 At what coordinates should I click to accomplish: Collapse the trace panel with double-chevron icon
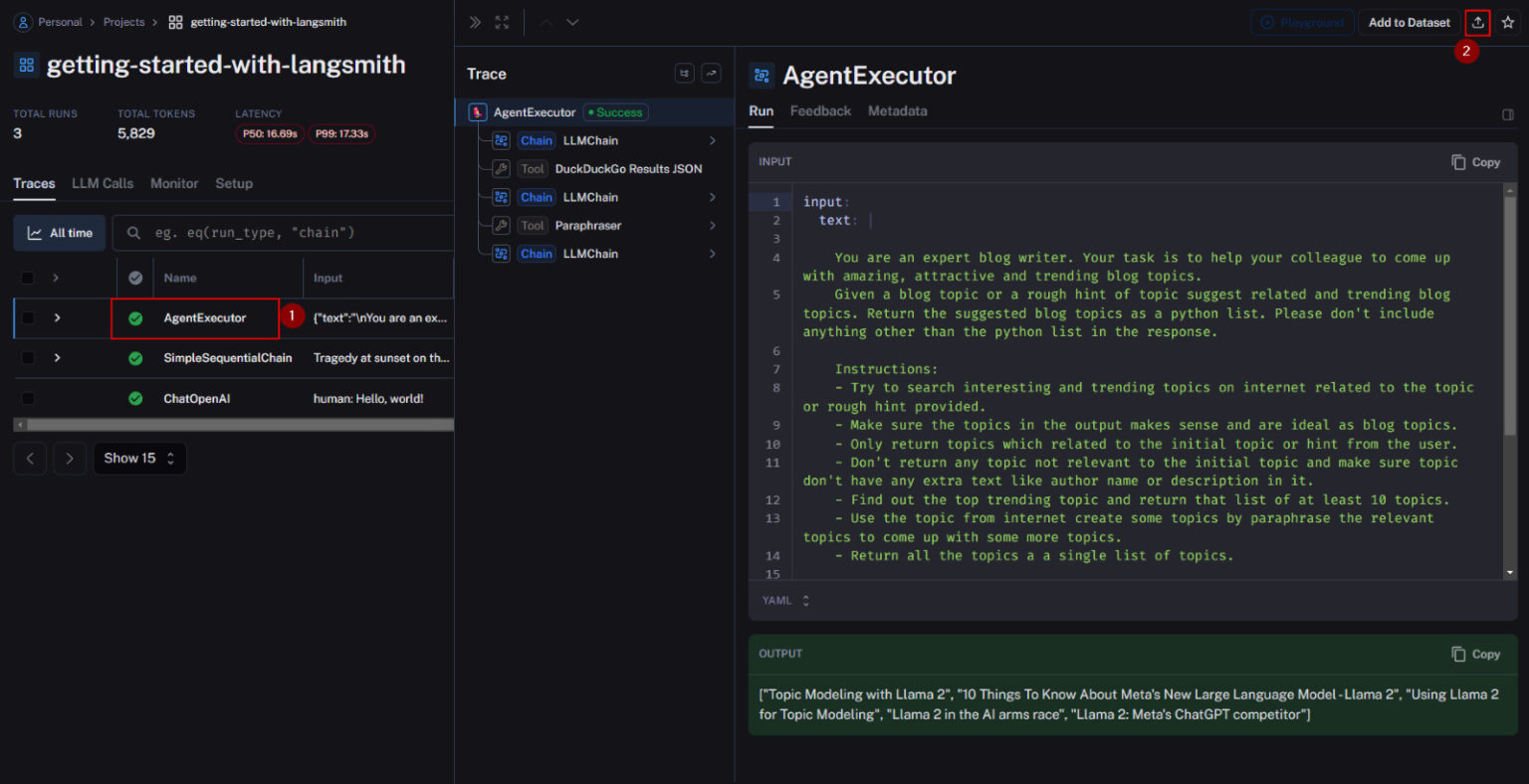coord(475,22)
